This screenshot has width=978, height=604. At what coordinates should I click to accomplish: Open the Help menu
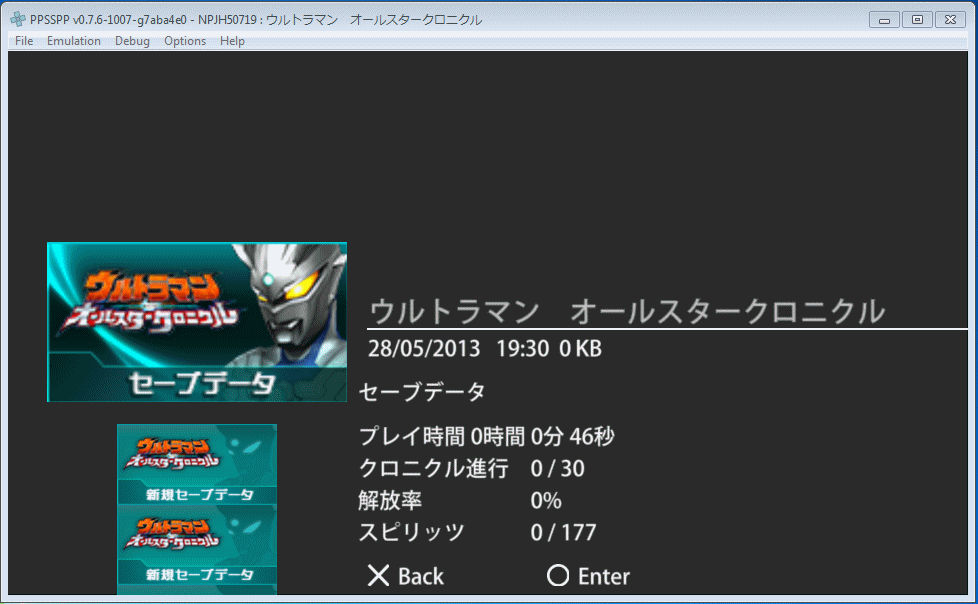[232, 41]
